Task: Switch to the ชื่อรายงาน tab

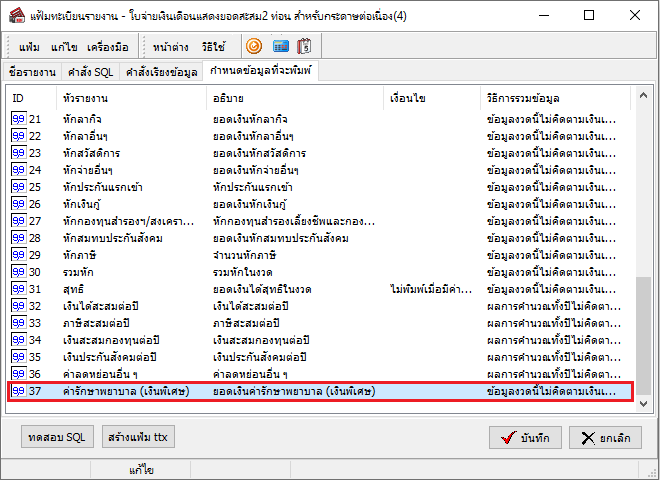Action: [x=32, y=72]
